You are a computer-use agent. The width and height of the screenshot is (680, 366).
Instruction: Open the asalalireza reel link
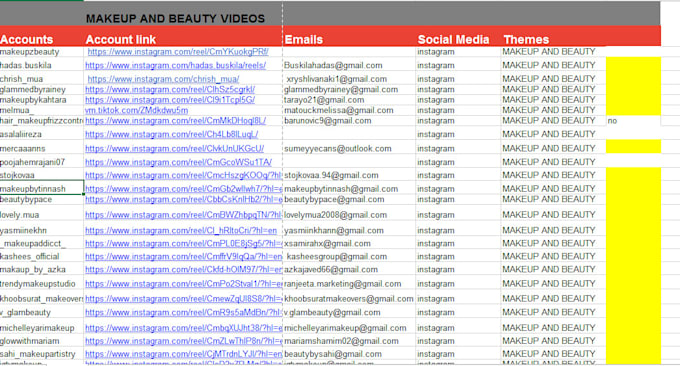(x=171, y=134)
